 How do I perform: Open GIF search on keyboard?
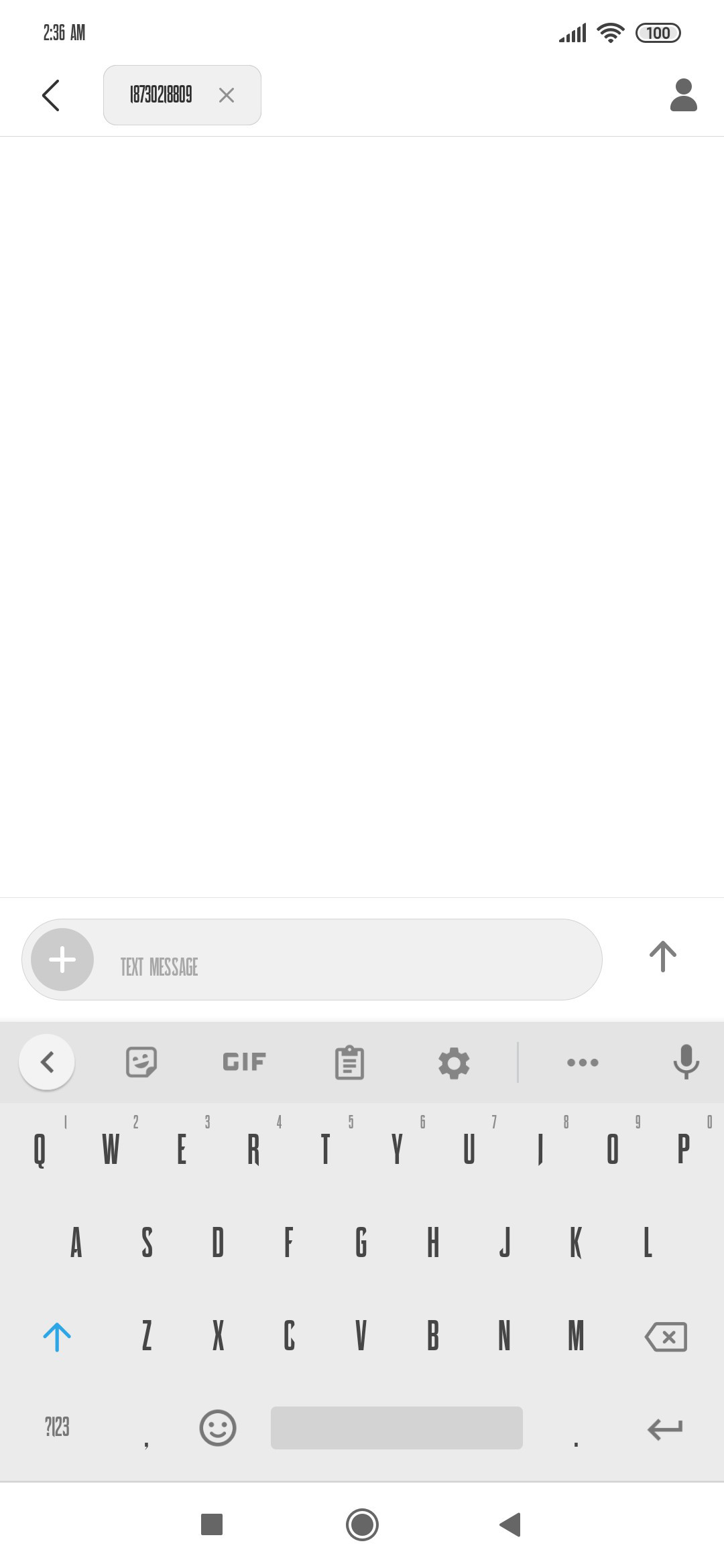pyautogui.click(x=245, y=1062)
